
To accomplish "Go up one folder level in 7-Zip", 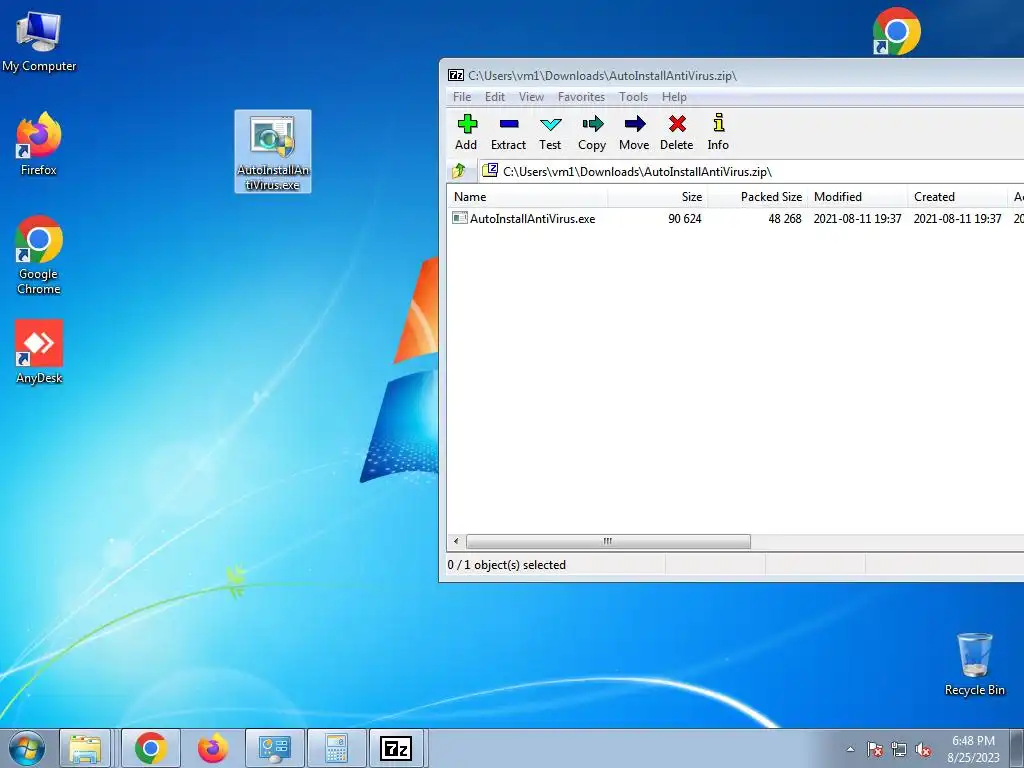I will 459,172.
